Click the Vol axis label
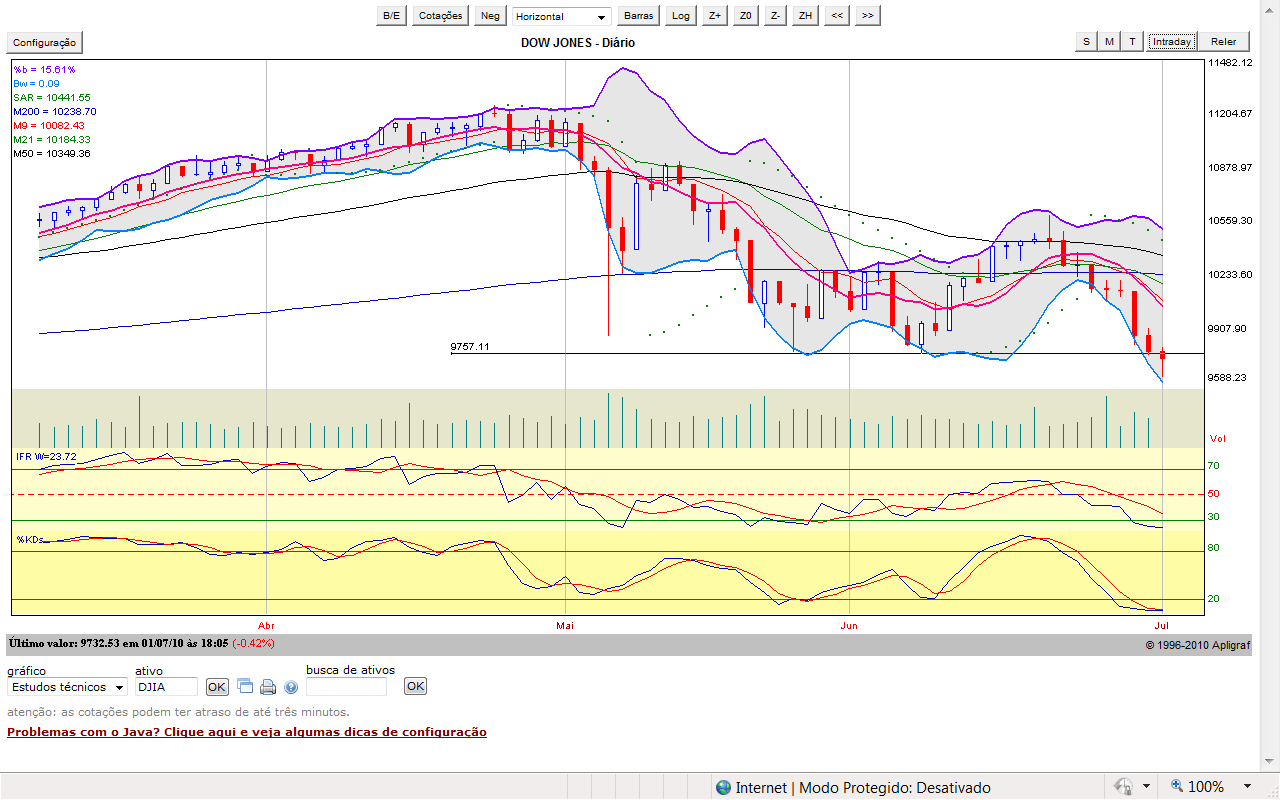This screenshot has height=800, width=1280. (x=1217, y=438)
